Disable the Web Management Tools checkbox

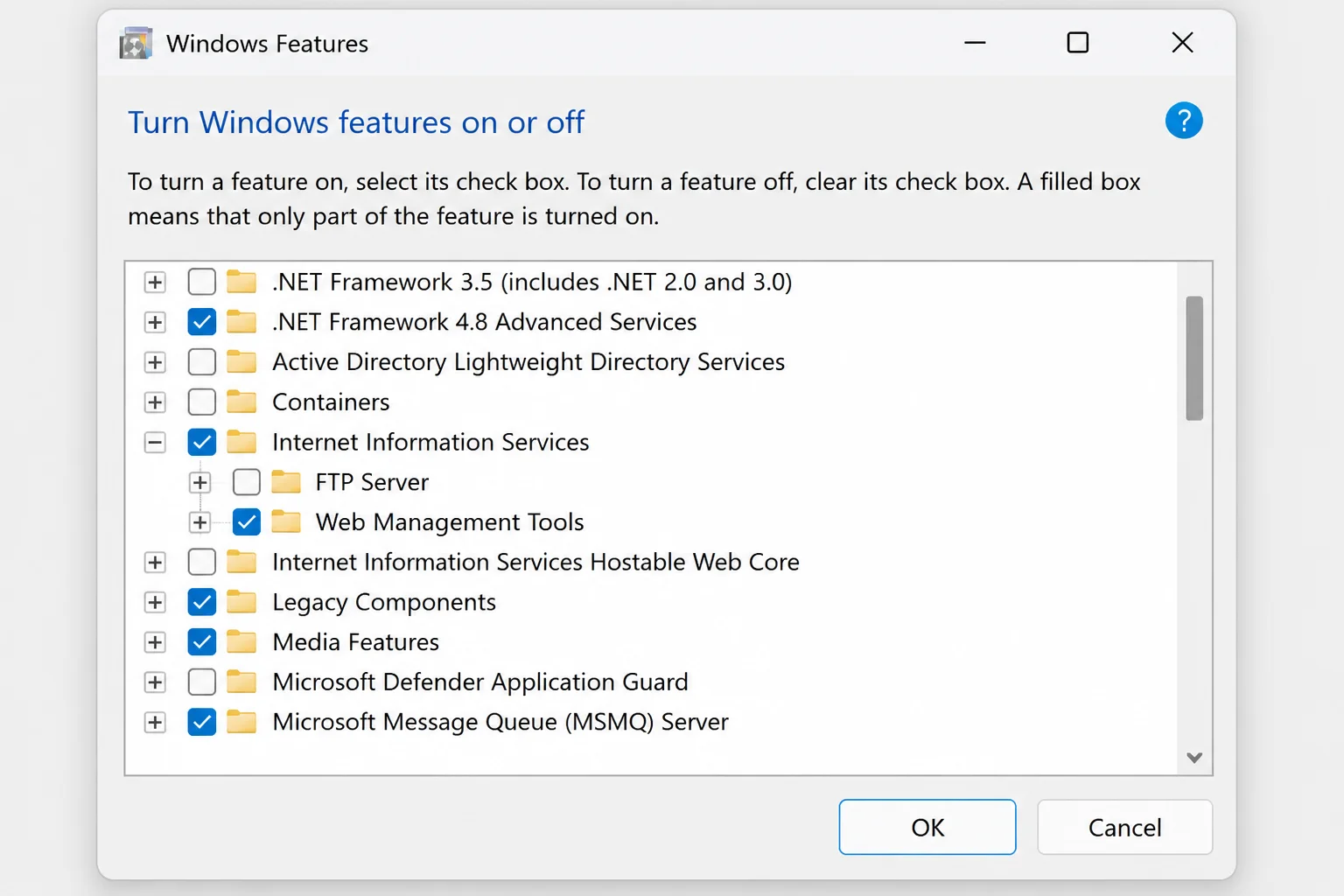click(247, 522)
